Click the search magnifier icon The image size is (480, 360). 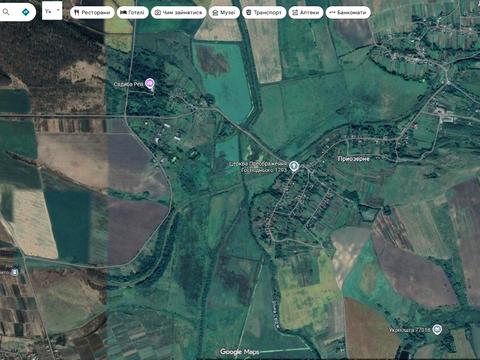pos(6,12)
